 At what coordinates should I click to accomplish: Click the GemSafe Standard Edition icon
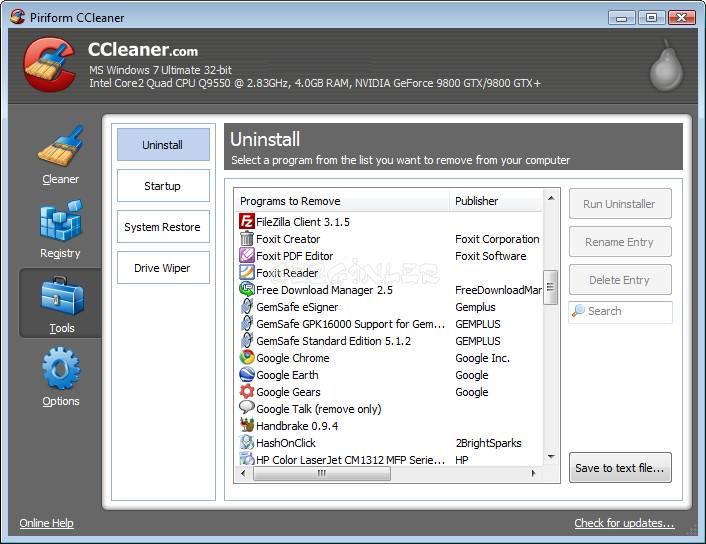(x=247, y=340)
